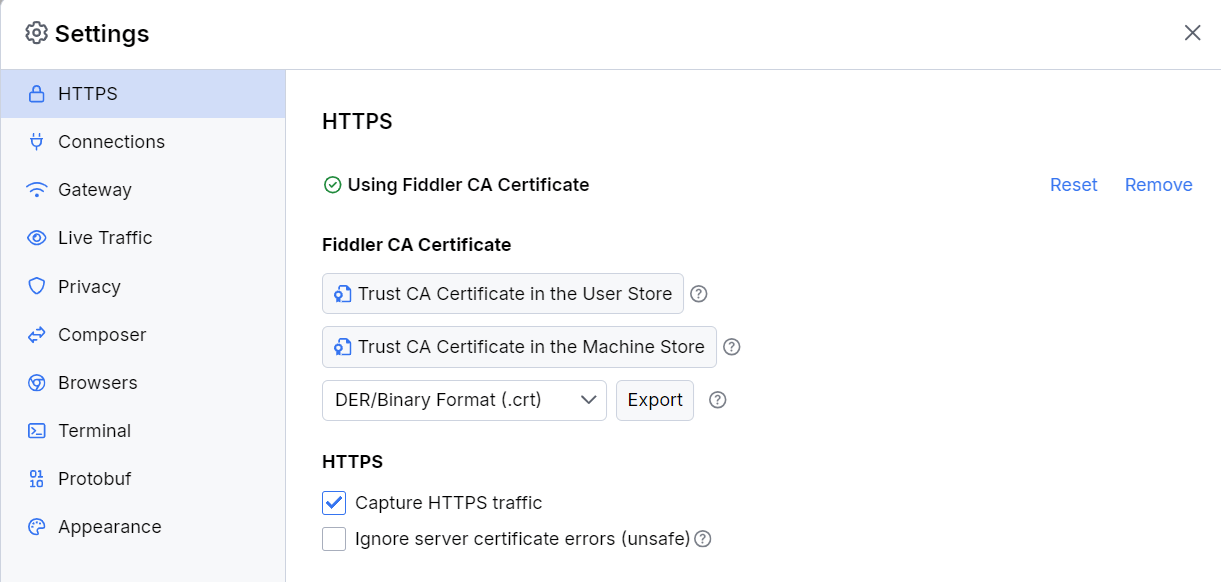Image resolution: width=1221 pixels, height=582 pixels.
Task: Click the Protobuf sidebar icon
Action: 37,478
